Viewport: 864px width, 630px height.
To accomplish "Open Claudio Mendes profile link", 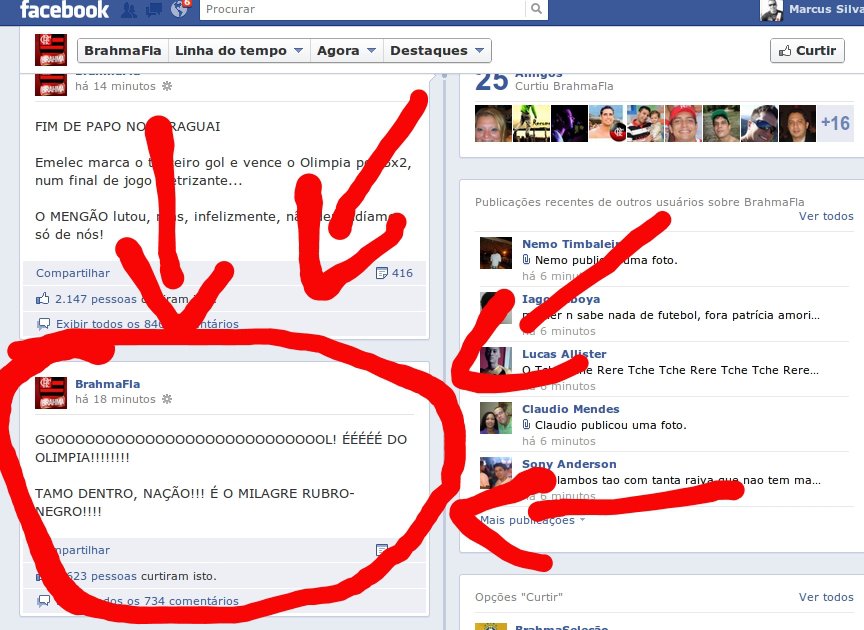I will pos(570,409).
